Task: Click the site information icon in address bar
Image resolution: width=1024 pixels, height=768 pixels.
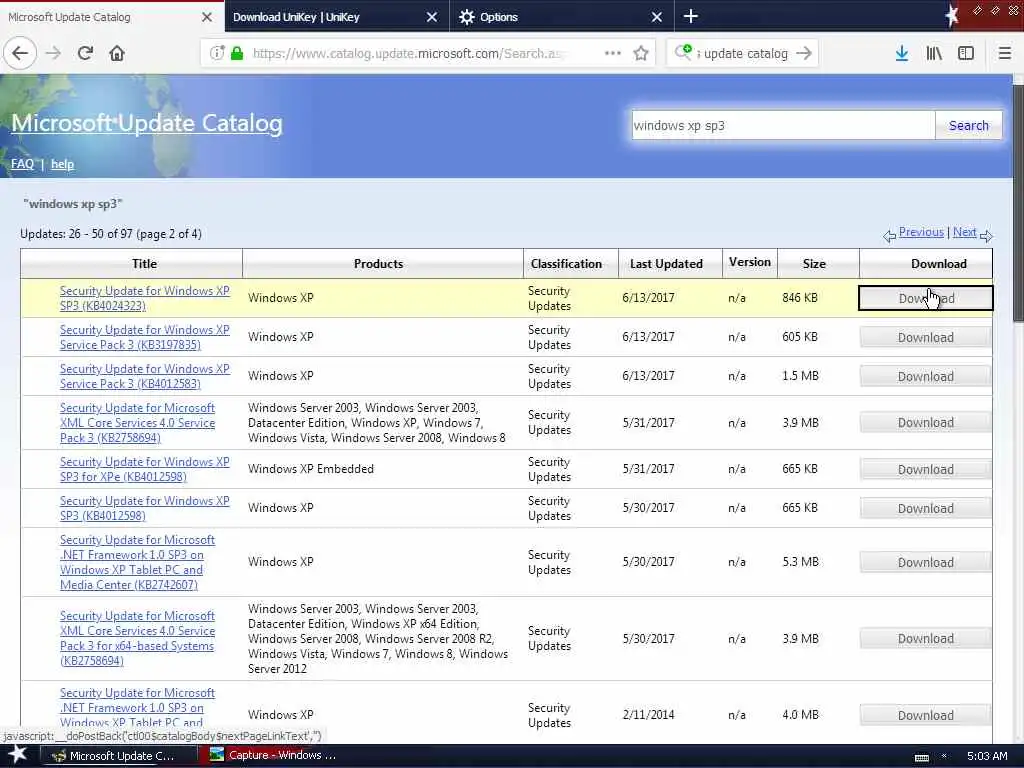Action: tap(217, 53)
